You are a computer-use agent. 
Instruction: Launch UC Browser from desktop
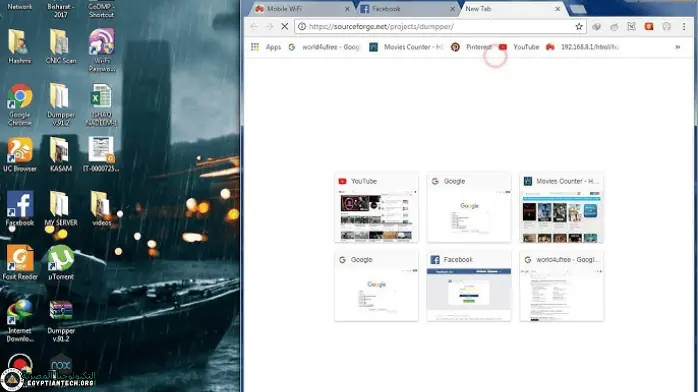point(20,154)
